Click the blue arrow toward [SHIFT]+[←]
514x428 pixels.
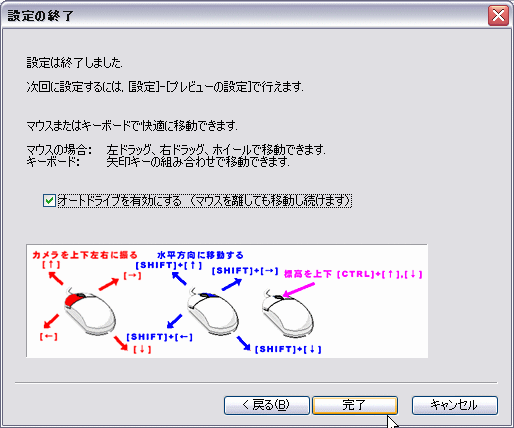pyautogui.click(x=174, y=321)
